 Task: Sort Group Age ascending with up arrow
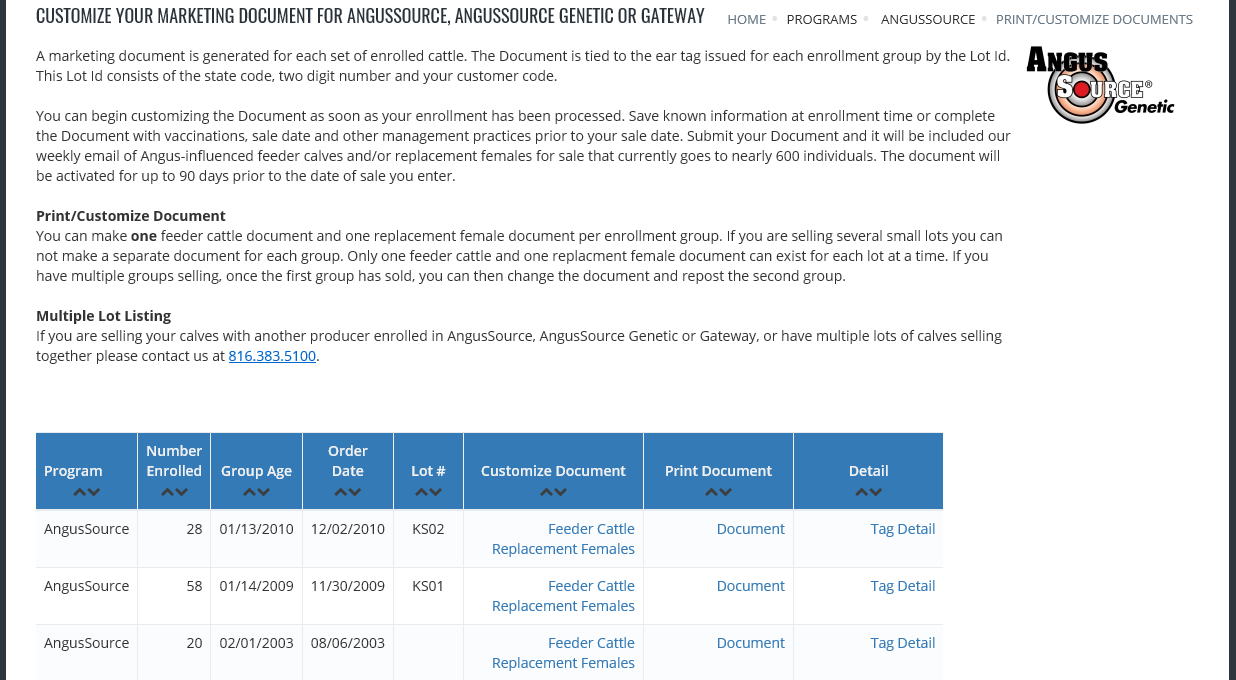click(250, 492)
